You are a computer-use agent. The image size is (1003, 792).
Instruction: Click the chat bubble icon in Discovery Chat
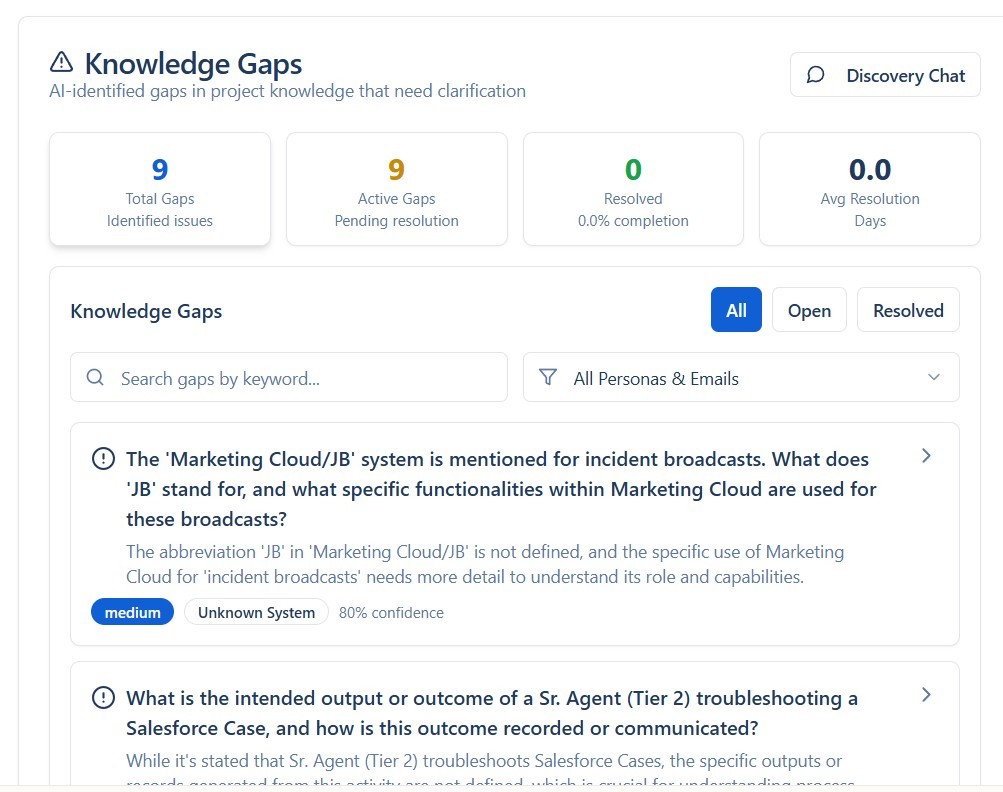[x=815, y=75]
